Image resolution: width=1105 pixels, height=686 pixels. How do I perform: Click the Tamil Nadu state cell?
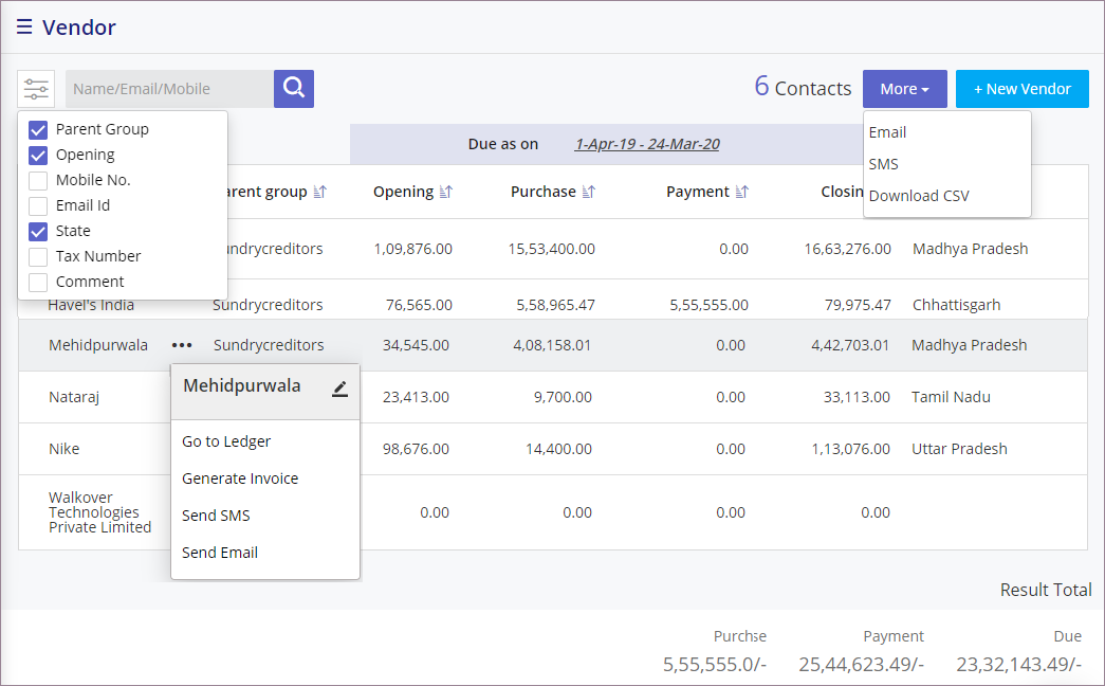(951, 397)
